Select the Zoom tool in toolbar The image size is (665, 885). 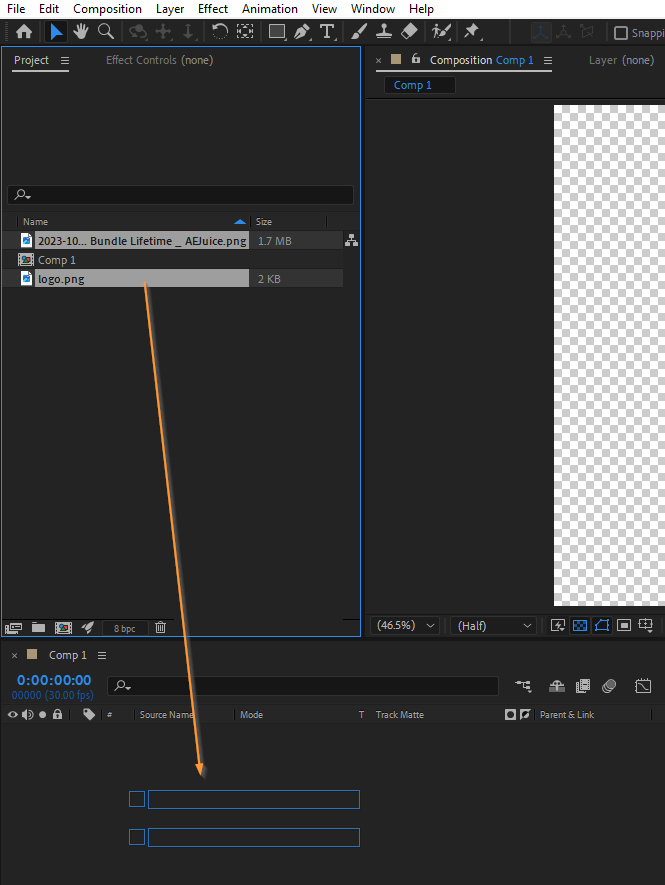coord(106,31)
